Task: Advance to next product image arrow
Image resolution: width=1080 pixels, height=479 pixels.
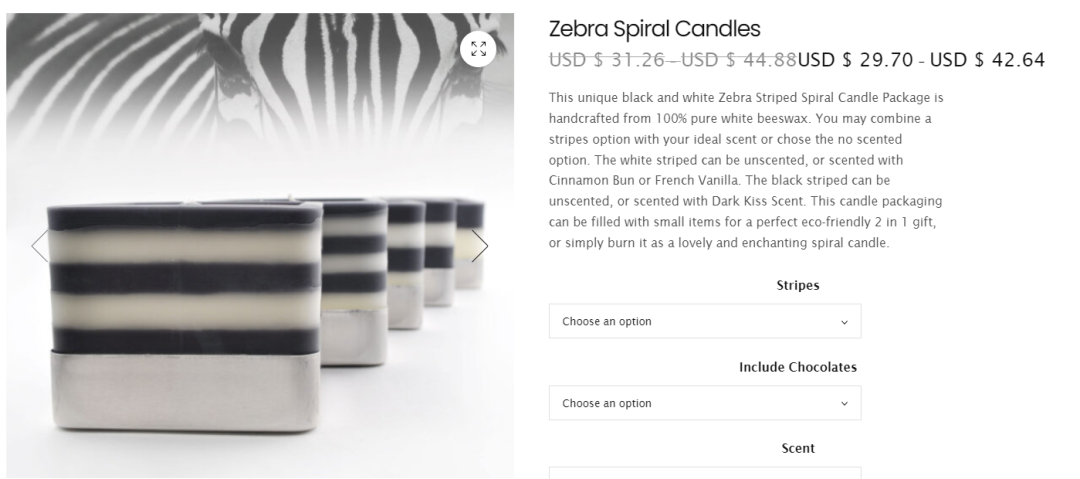Action: (480, 246)
